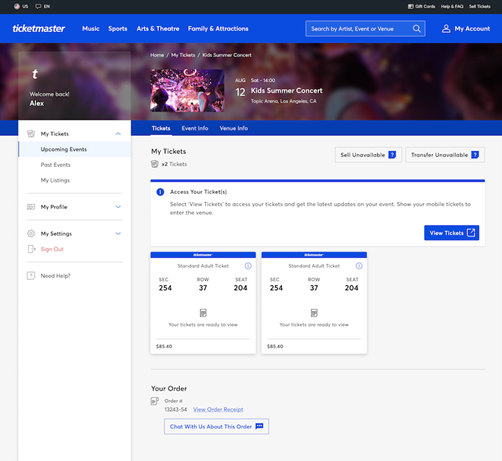Image resolution: width=502 pixels, height=461 pixels.
Task: Open the Music menu
Action: 91,29
